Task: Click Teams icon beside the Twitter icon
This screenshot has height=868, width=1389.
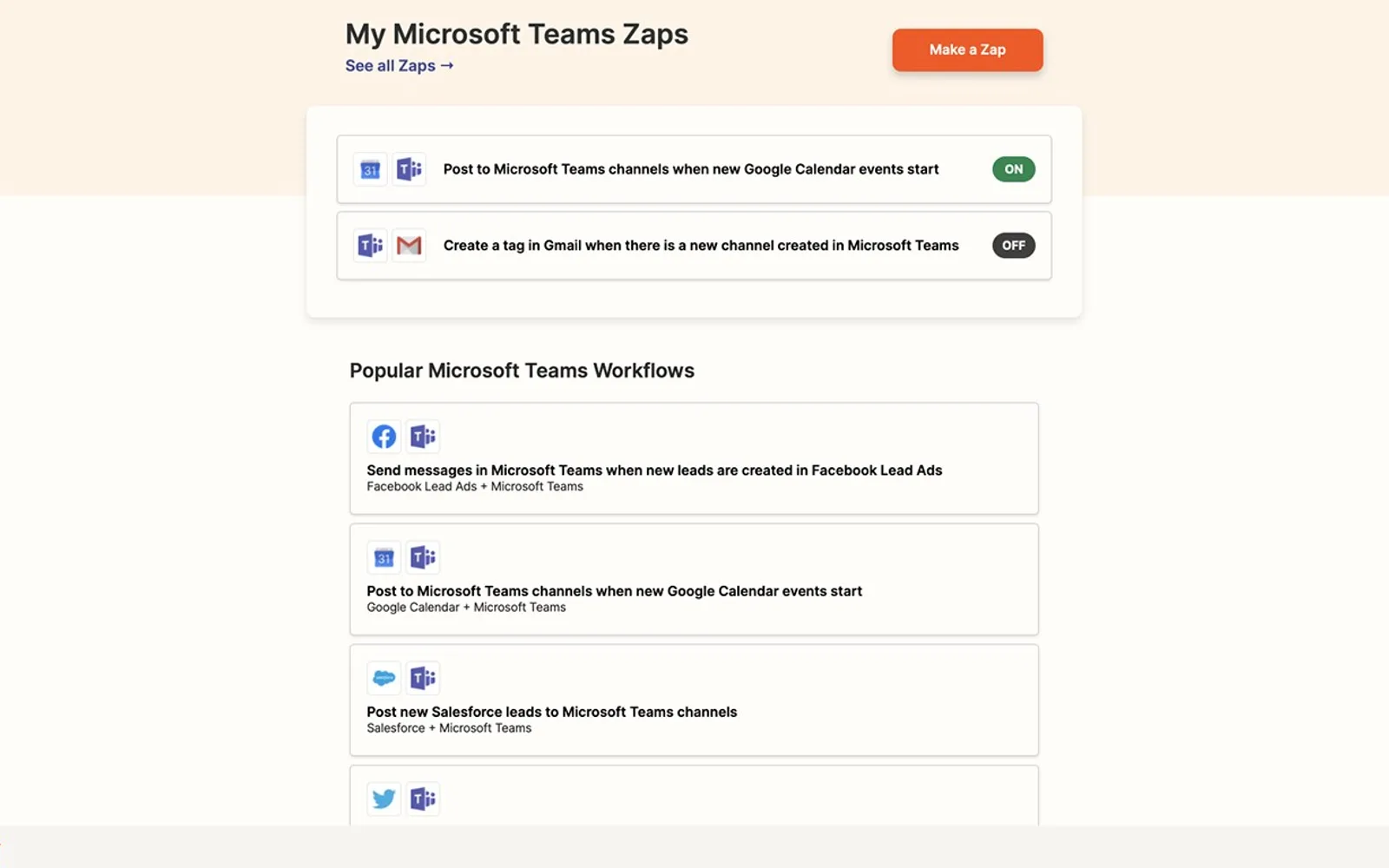Action: tap(423, 799)
